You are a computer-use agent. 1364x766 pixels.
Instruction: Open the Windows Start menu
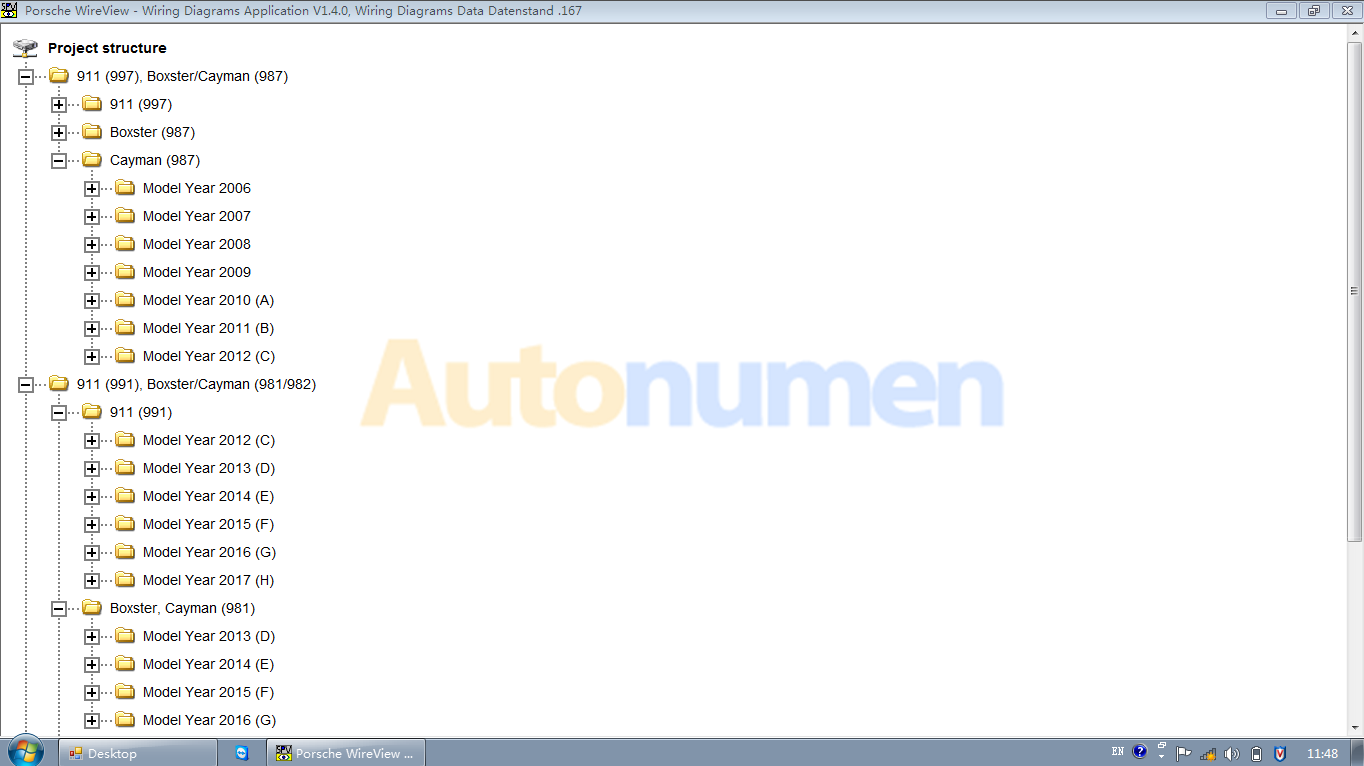[25, 752]
